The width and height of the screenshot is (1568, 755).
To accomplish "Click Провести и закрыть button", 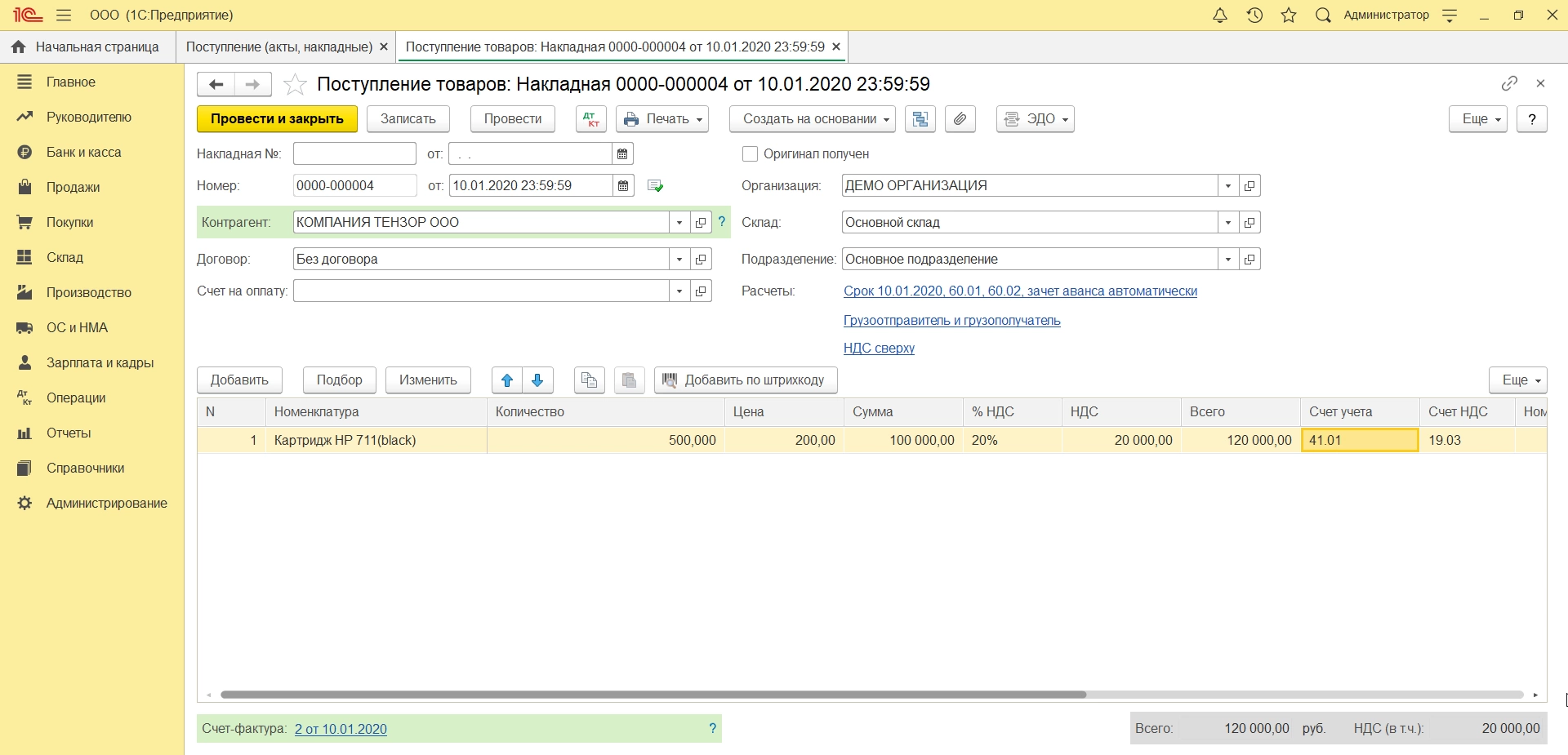I will click(277, 119).
